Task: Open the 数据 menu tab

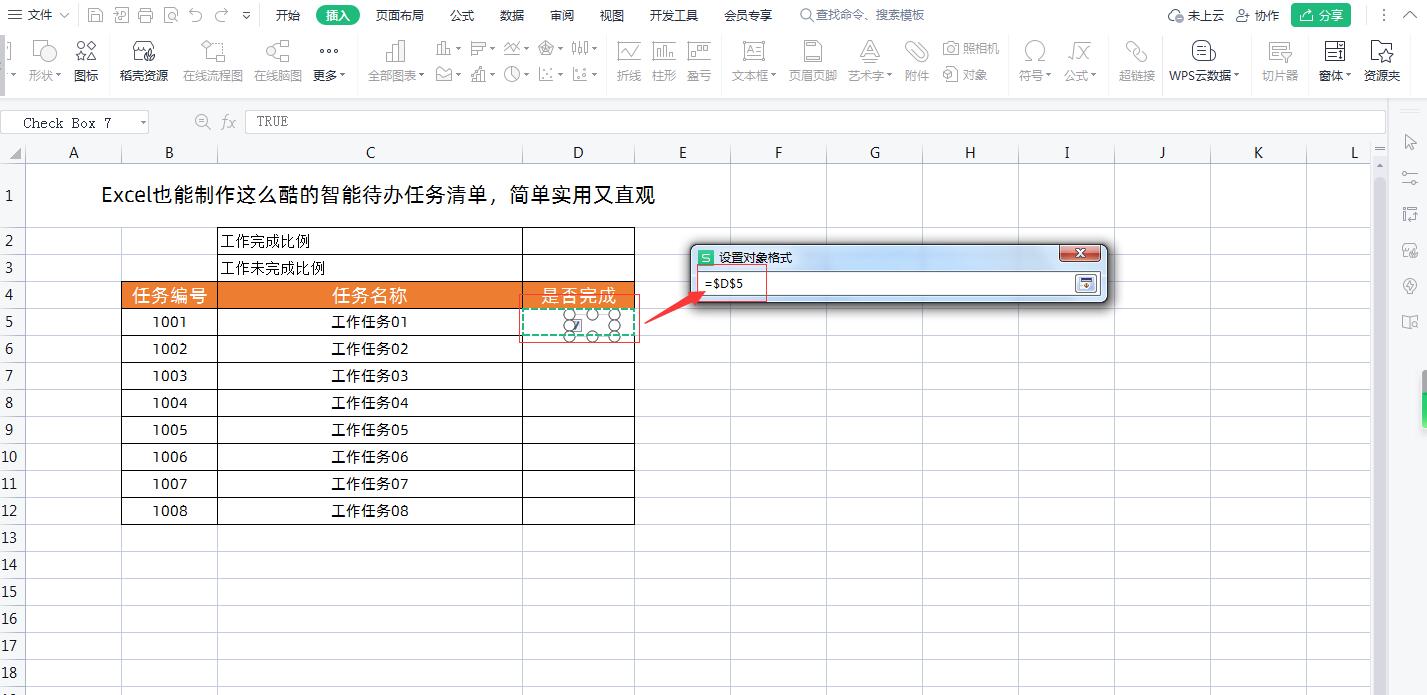Action: (511, 14)
